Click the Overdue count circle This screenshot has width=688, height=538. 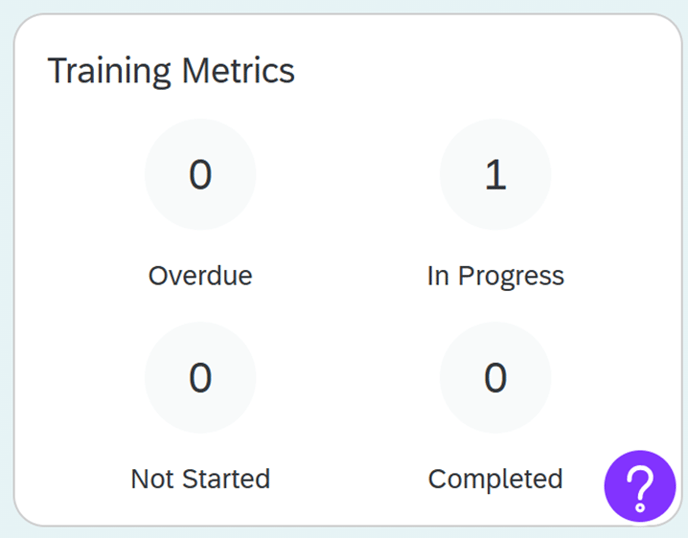[201, 174]
